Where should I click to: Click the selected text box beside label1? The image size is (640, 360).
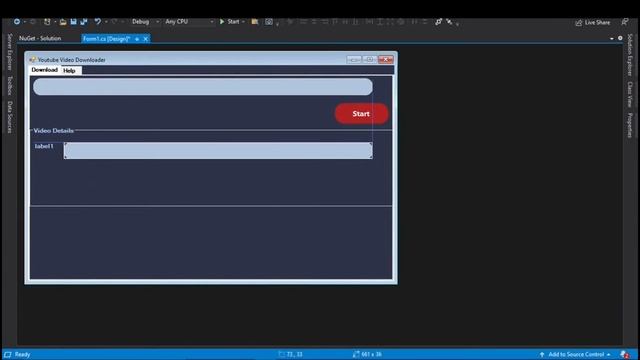point(218,151)
